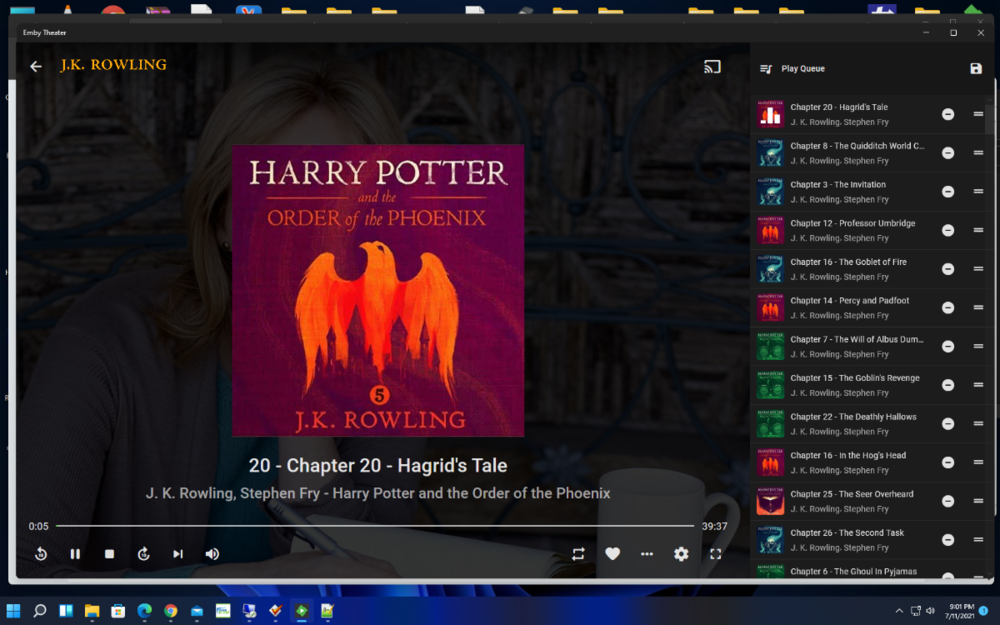Click the playback progress slider
Viewport: 1000px width, 625px height.
click(x=375, y=526)
